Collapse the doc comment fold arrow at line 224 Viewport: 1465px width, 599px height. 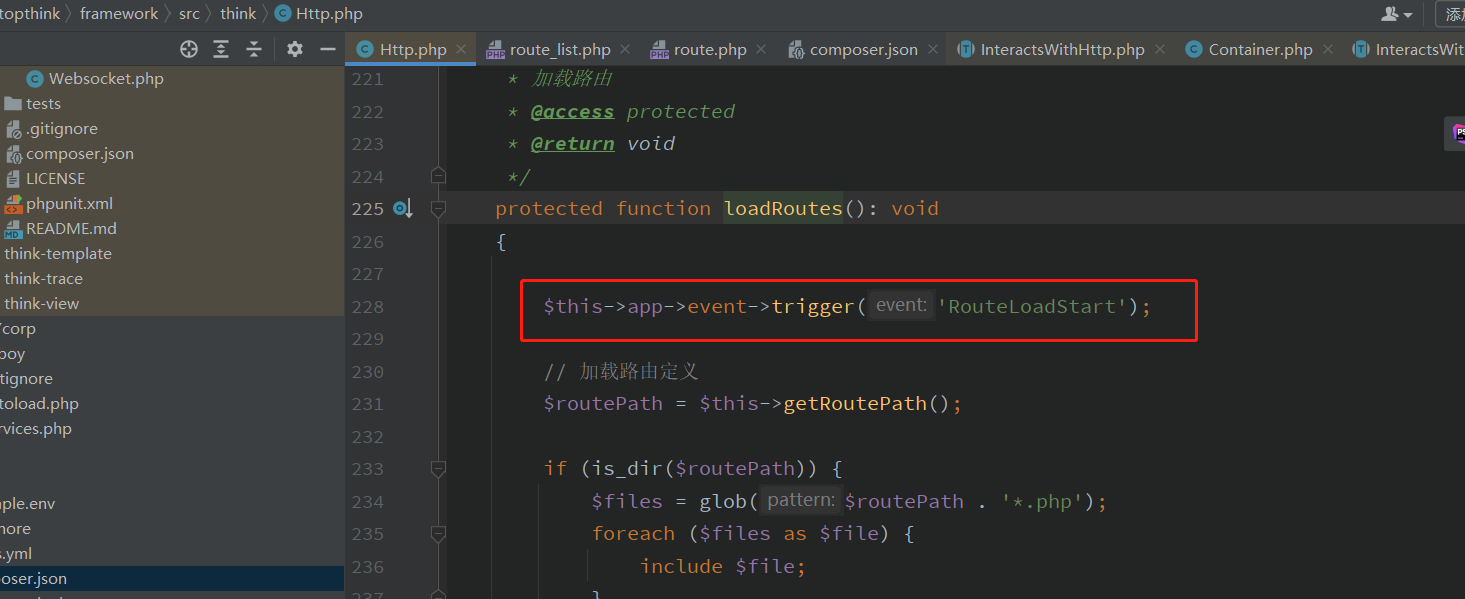click(x=438, y=174)
